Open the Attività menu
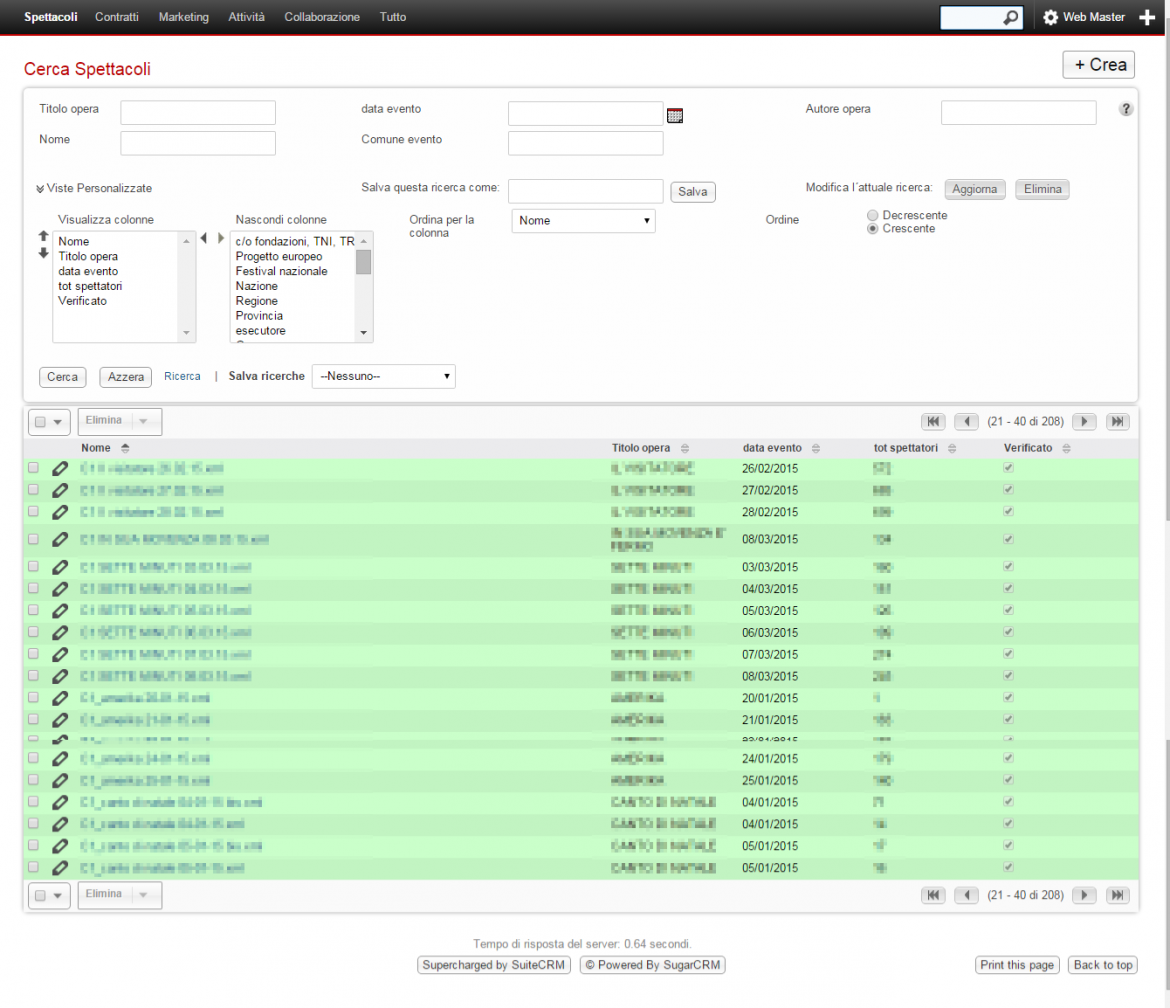The height and width of the screenshot is (1008, 1170). 246,17
